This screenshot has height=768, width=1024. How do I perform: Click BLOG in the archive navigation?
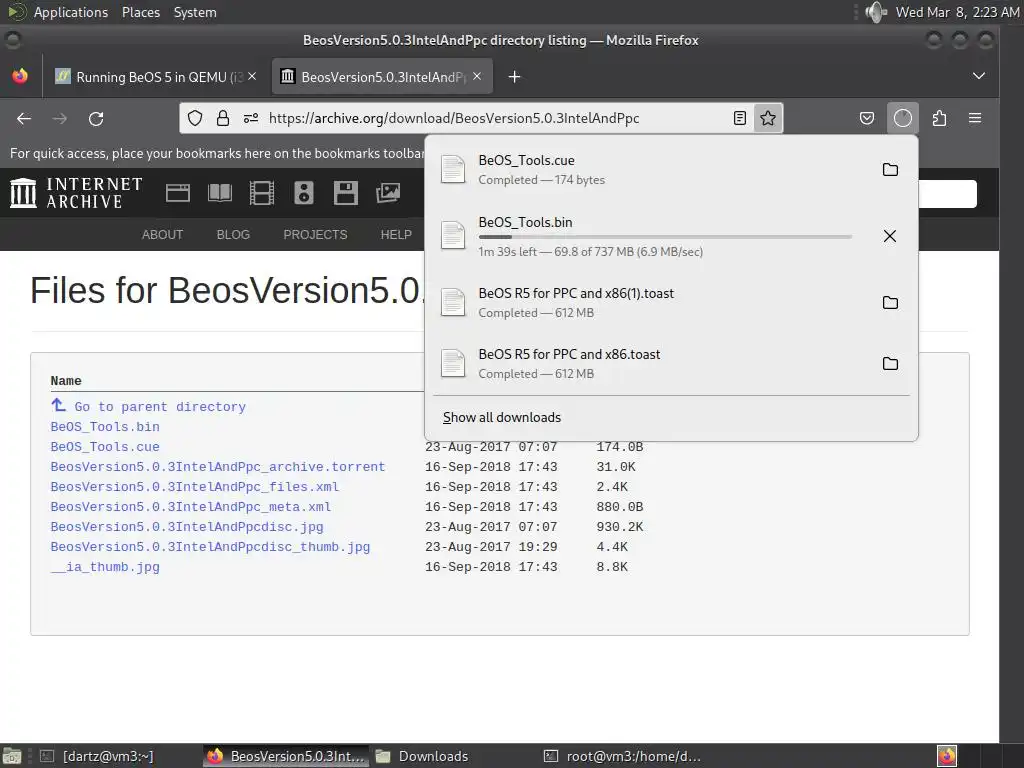[x=233, y=234]
